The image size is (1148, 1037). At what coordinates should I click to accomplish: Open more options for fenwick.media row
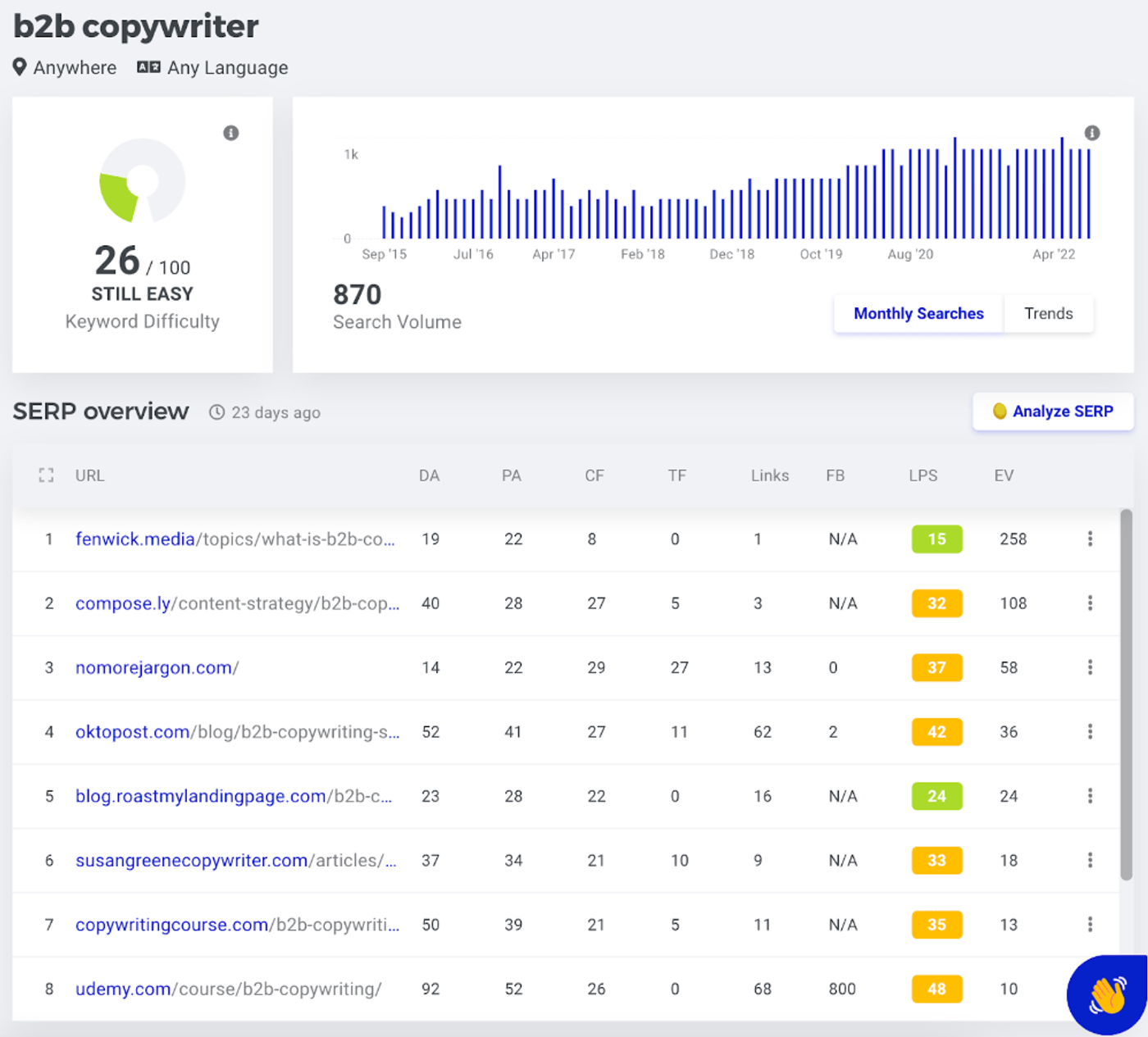[1090, 539]
